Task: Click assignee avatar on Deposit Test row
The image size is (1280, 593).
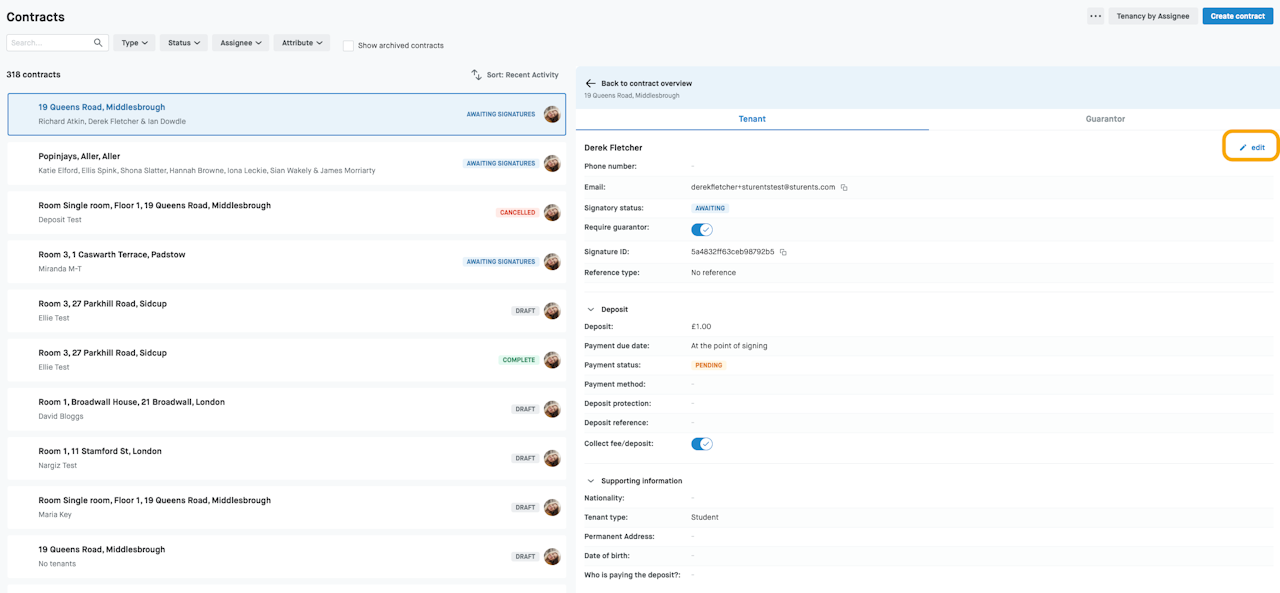Action: pyautogui.click(x=552, y=213)
